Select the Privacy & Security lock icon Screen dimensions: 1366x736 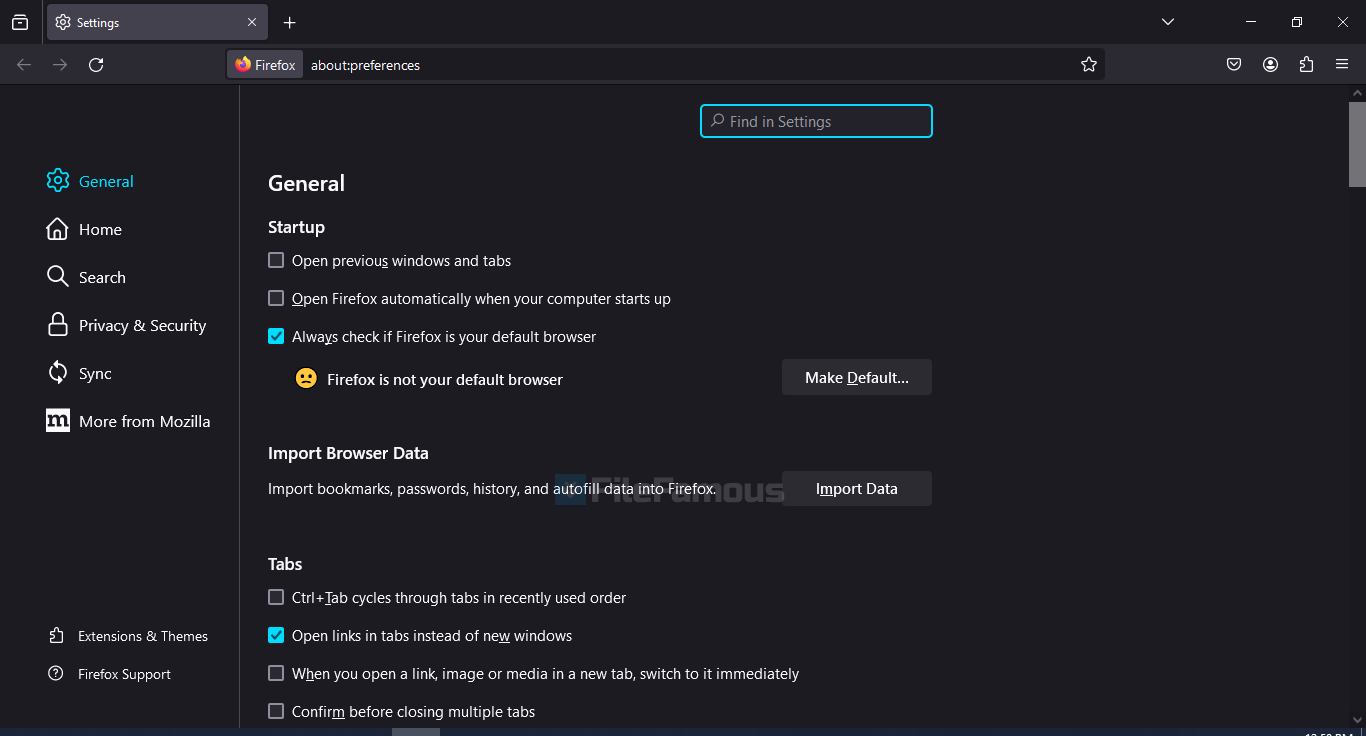coord(58,325)
